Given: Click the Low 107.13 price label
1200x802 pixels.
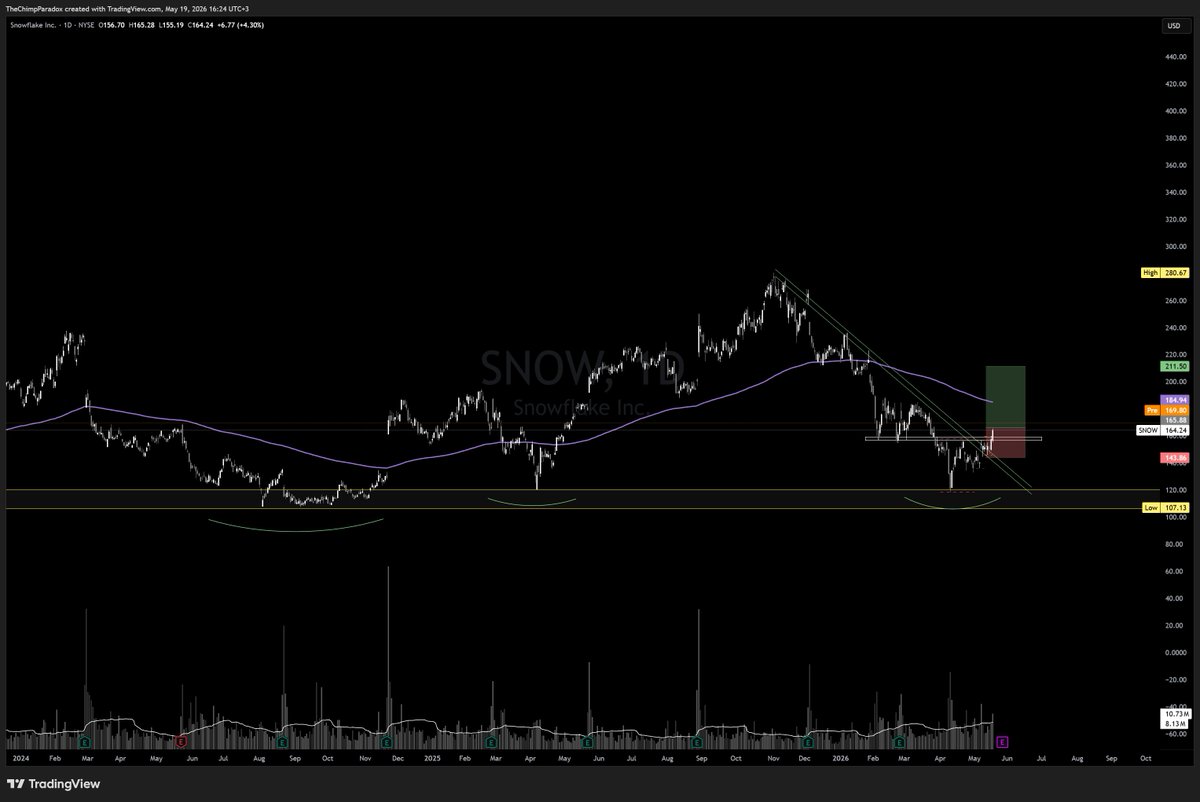Looking at the screenshot, I should 1164,507.
